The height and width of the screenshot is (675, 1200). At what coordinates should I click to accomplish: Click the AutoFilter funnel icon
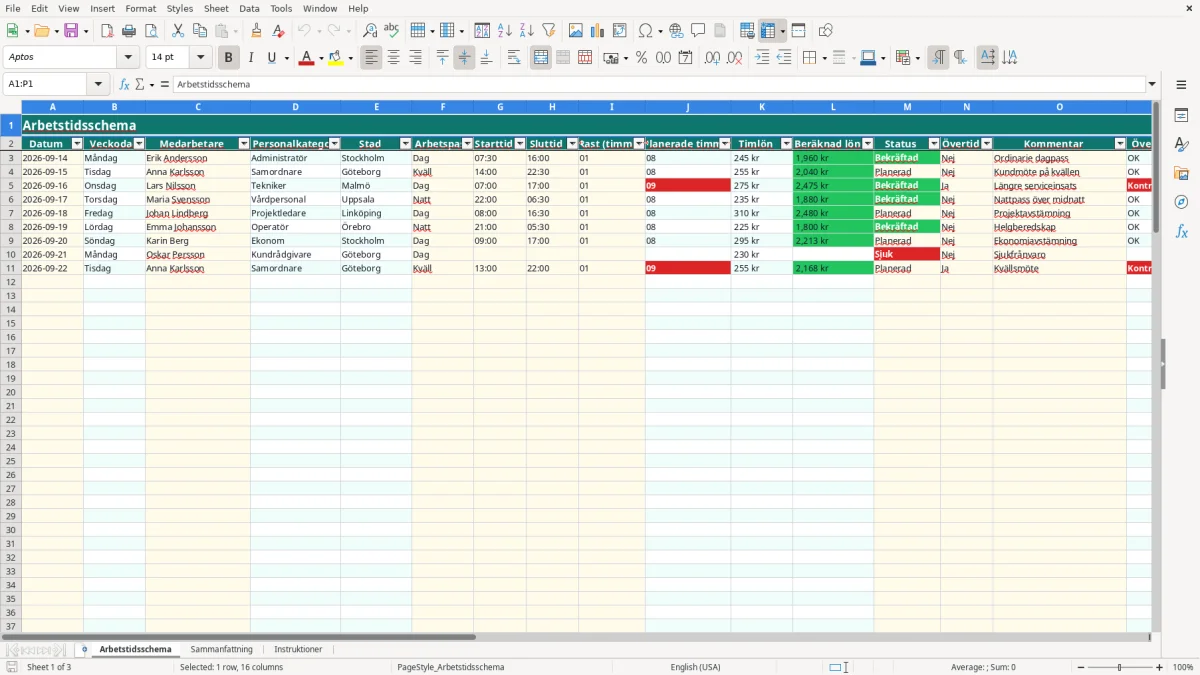[x=549, y=31]
